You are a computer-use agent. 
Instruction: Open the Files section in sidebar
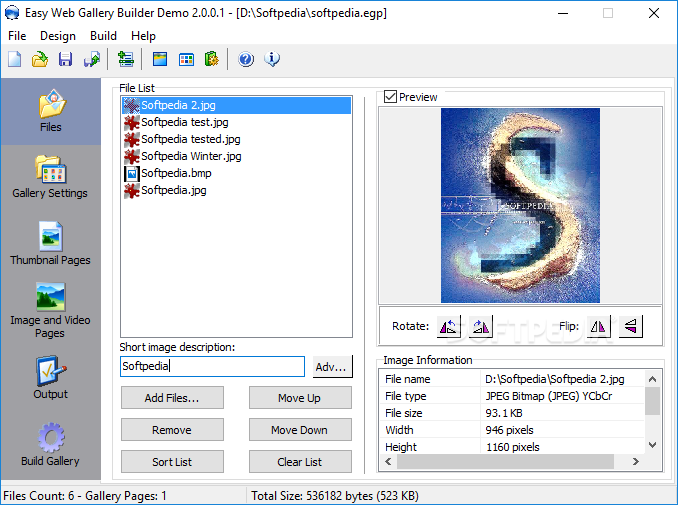[51, 111]
